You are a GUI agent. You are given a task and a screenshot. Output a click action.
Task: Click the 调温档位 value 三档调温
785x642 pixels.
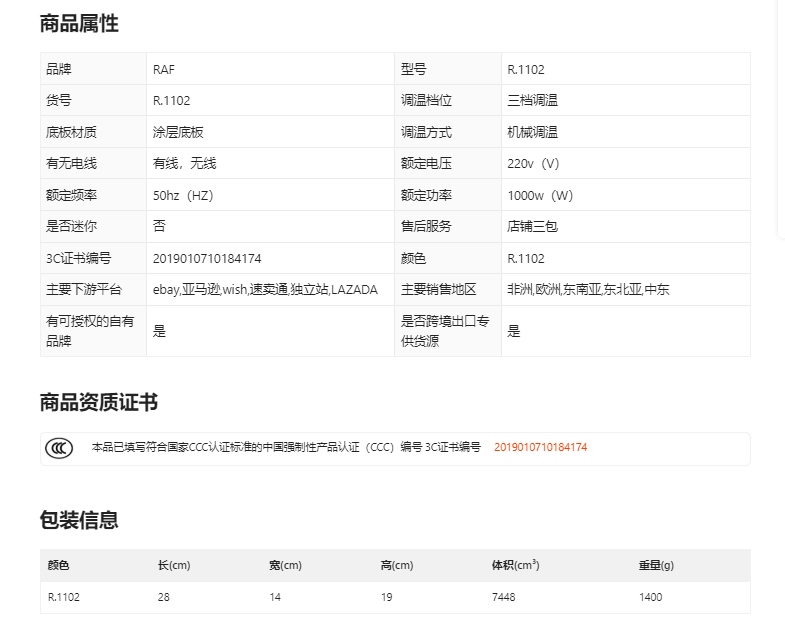[x=532, y=101]
